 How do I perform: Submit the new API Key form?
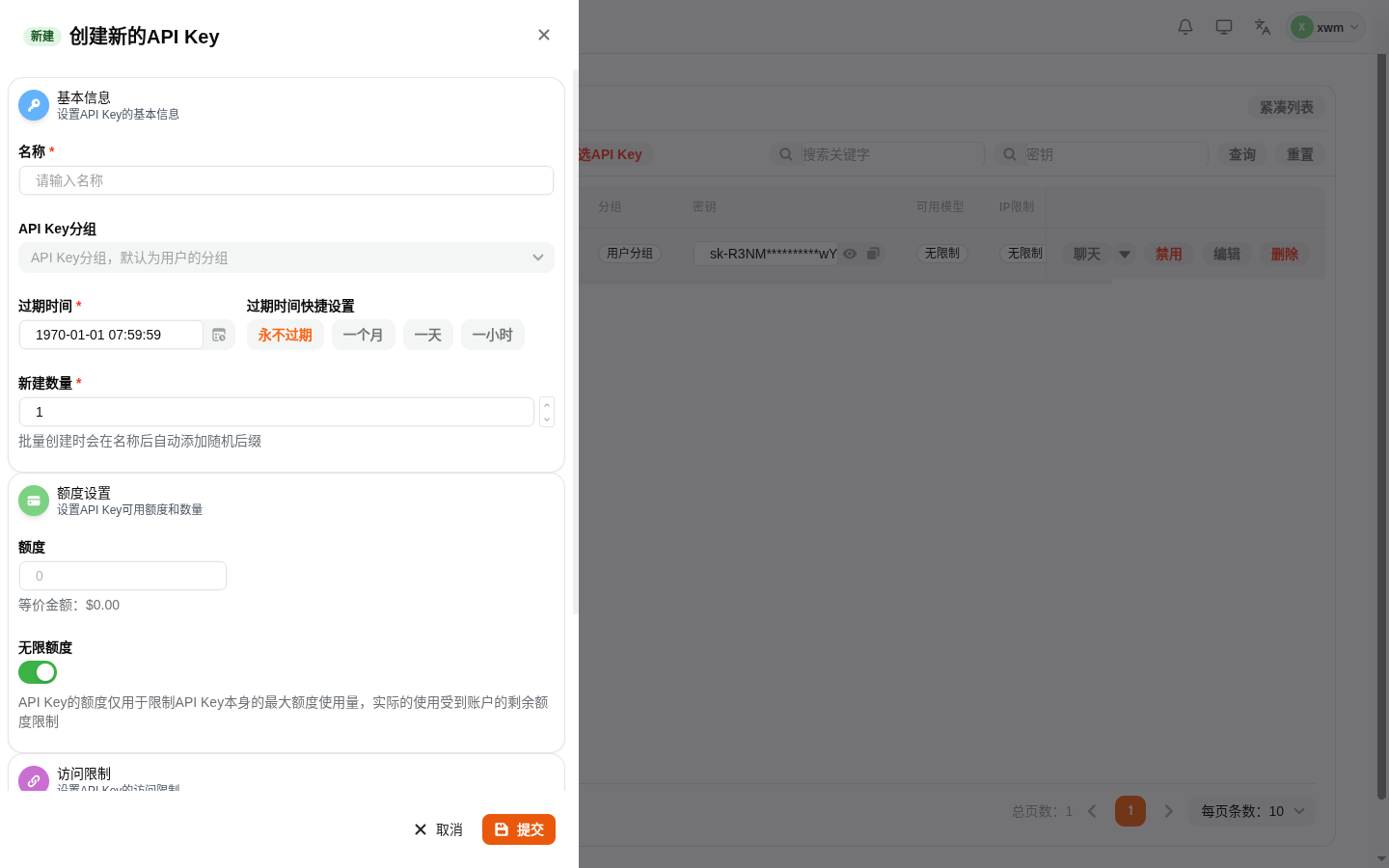519,829
